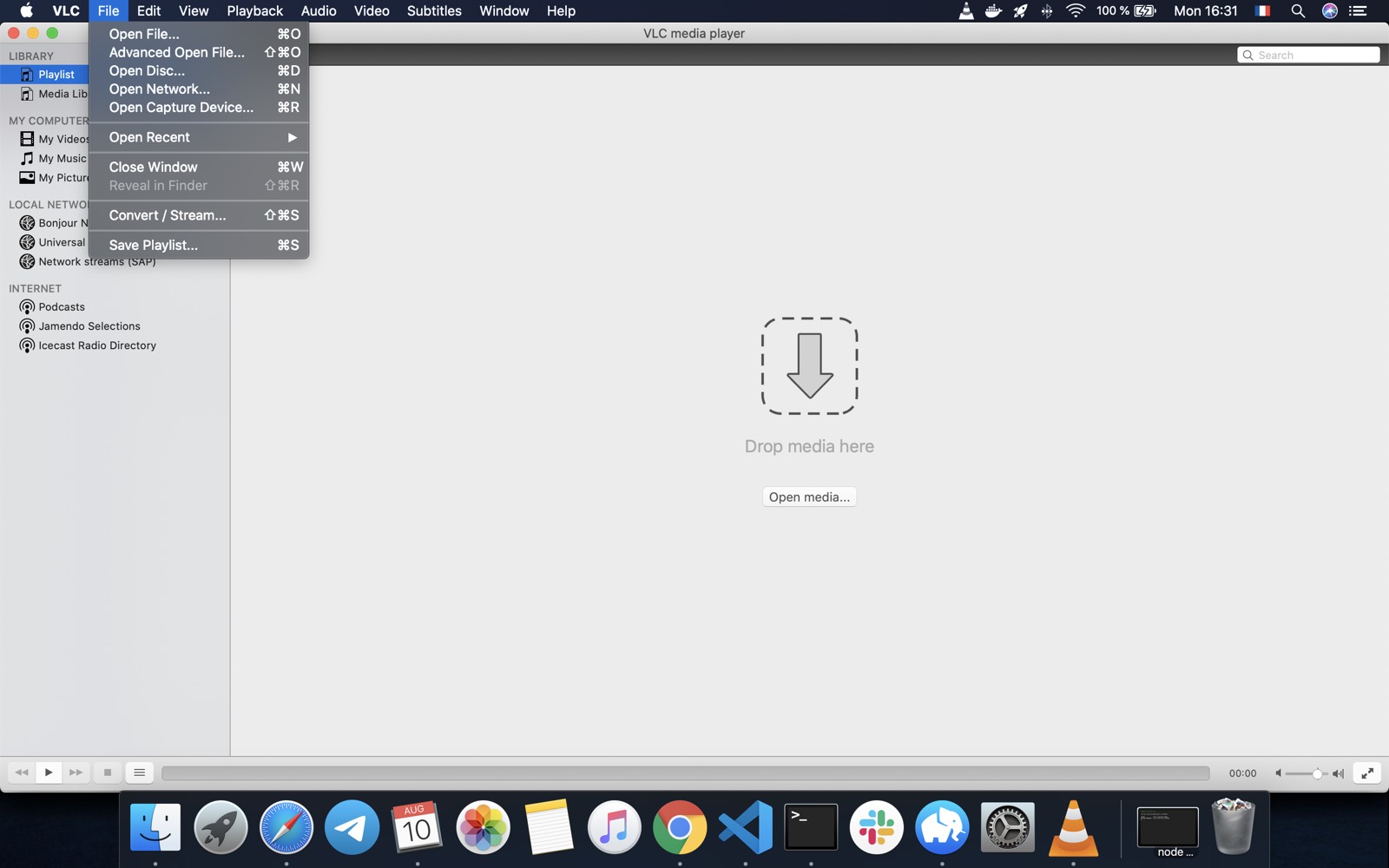The image size is (1389, 868).
Task: Toggle the playlist view button
Action: point(139,773)
